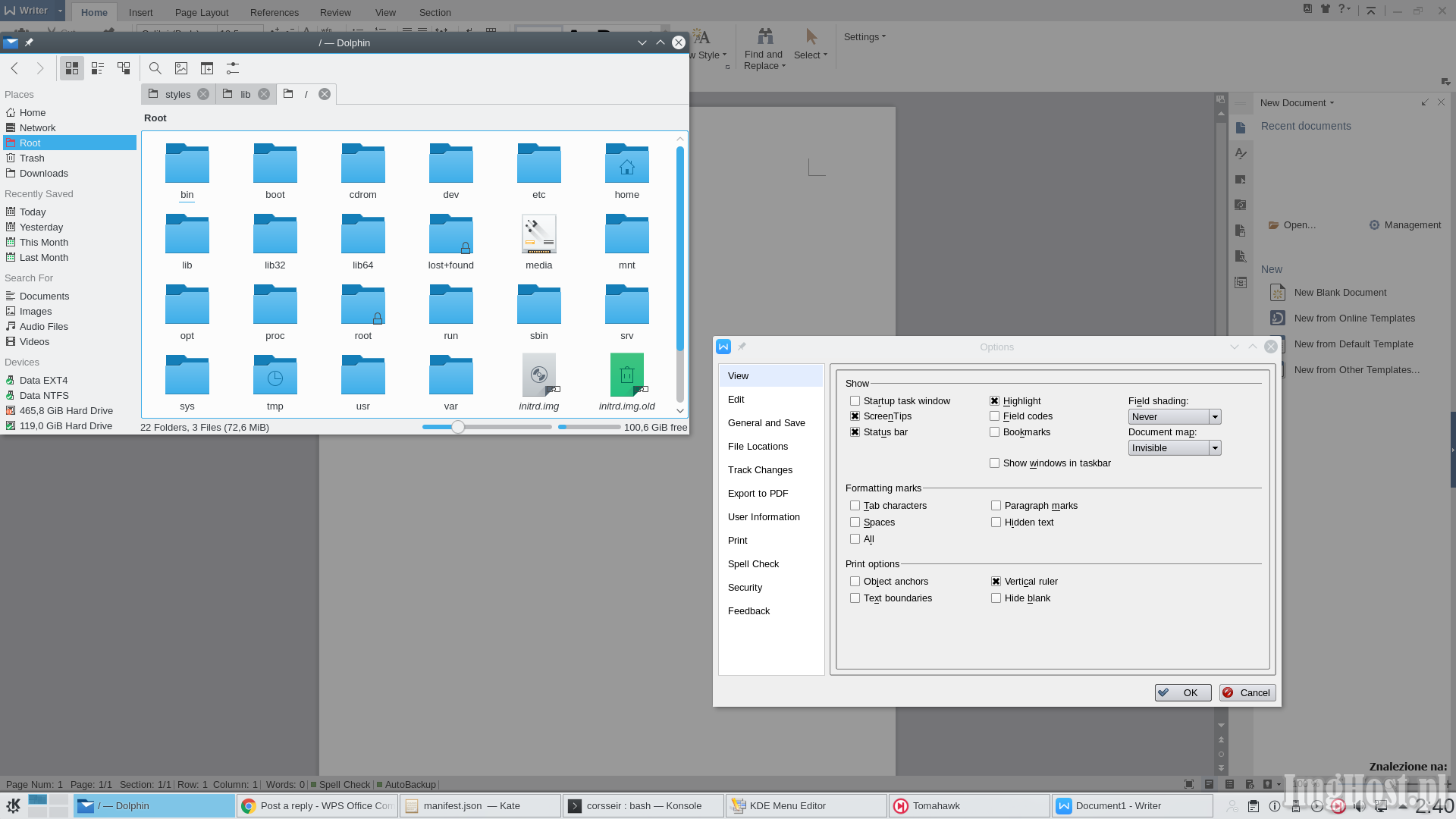Switch Dolphin to compact view mode
The width and height of the screenshot is (1456, 819).
(x=98, y=68)
